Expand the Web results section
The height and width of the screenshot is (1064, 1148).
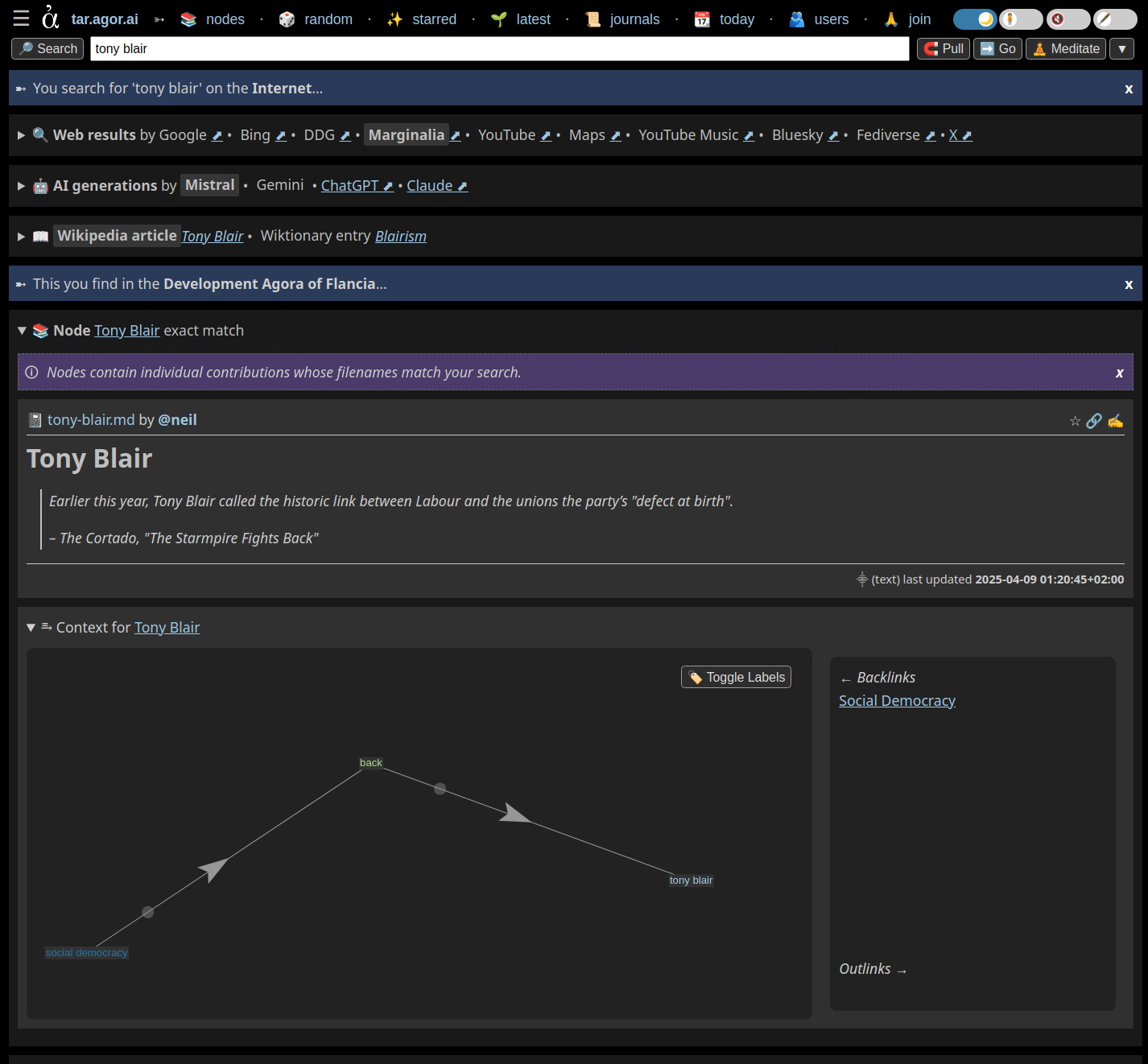click(22, 135)
